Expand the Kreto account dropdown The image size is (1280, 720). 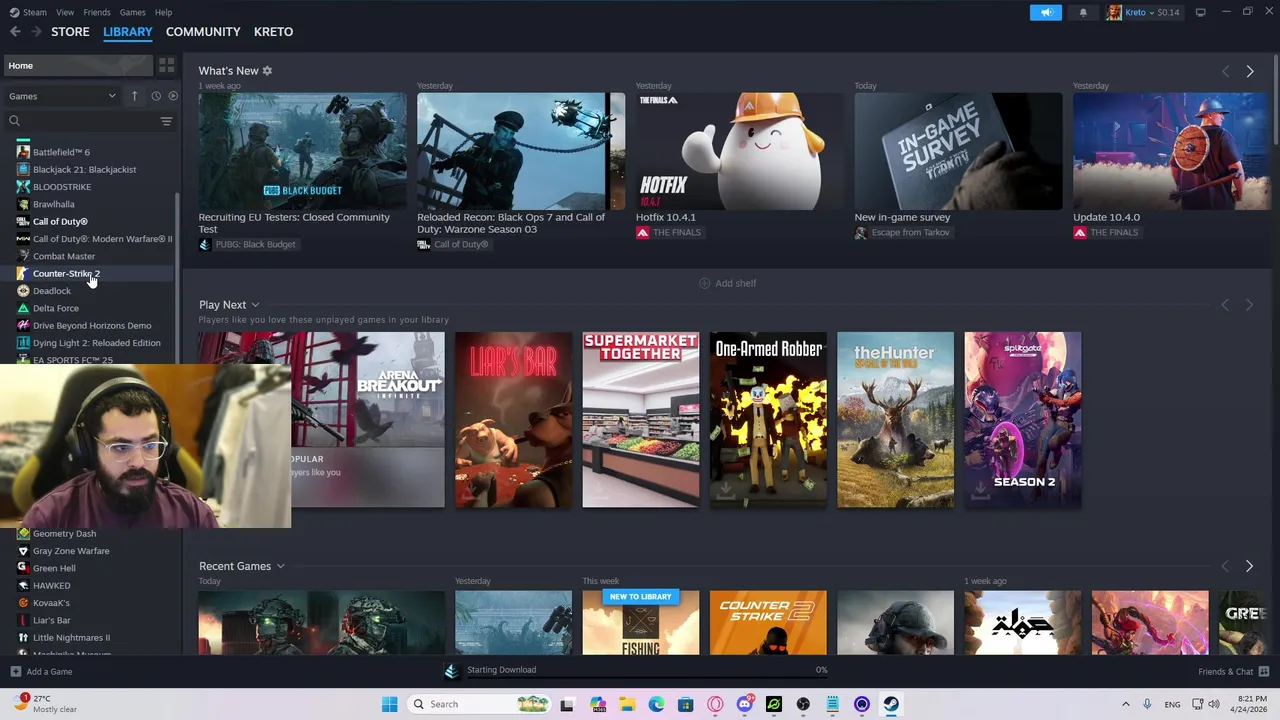(x=1141, y=12)
